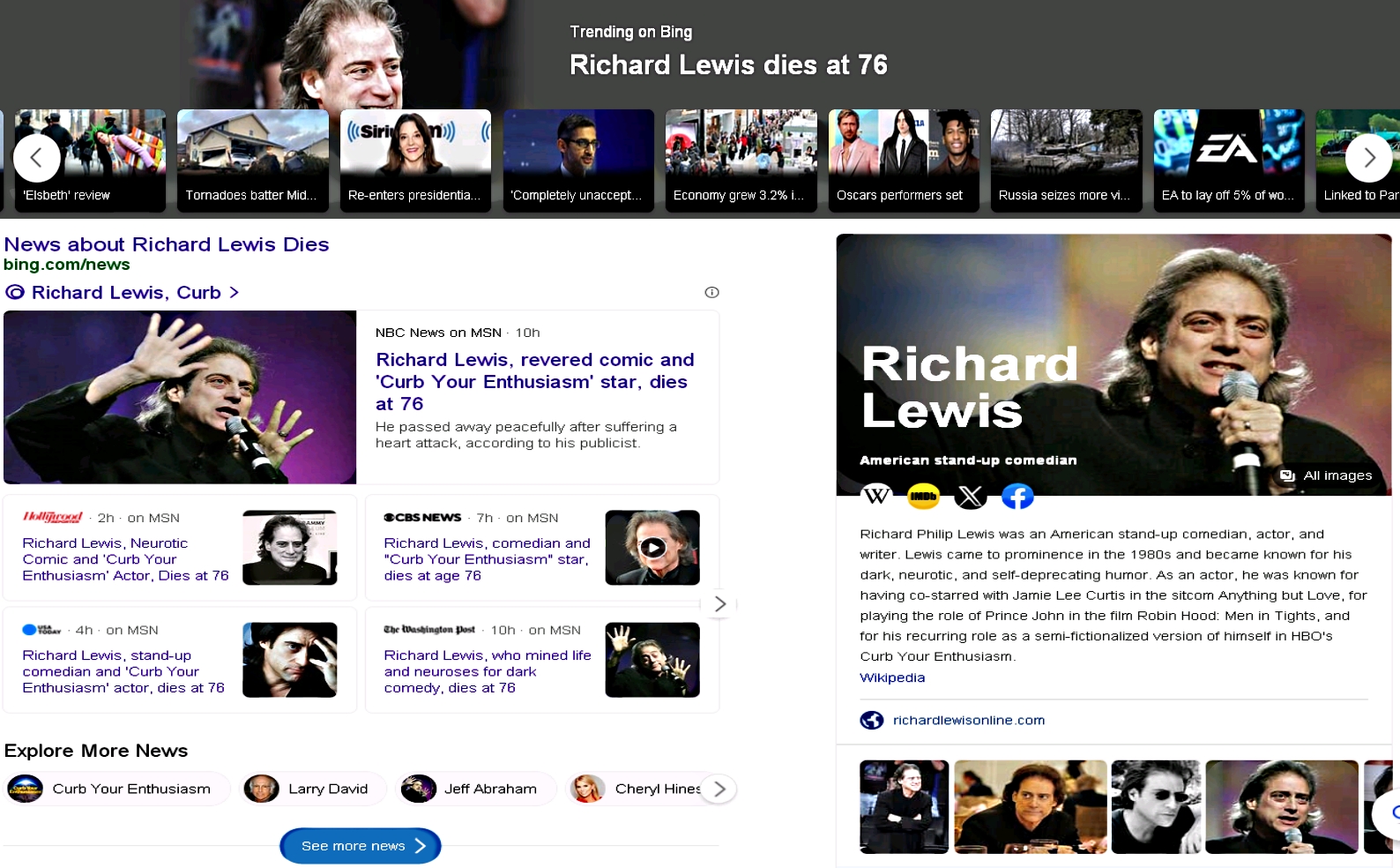Click the Curb Your Enthusiasm chip icon
The width and height of the screenshot is (1400, 868).
point(25,789)
